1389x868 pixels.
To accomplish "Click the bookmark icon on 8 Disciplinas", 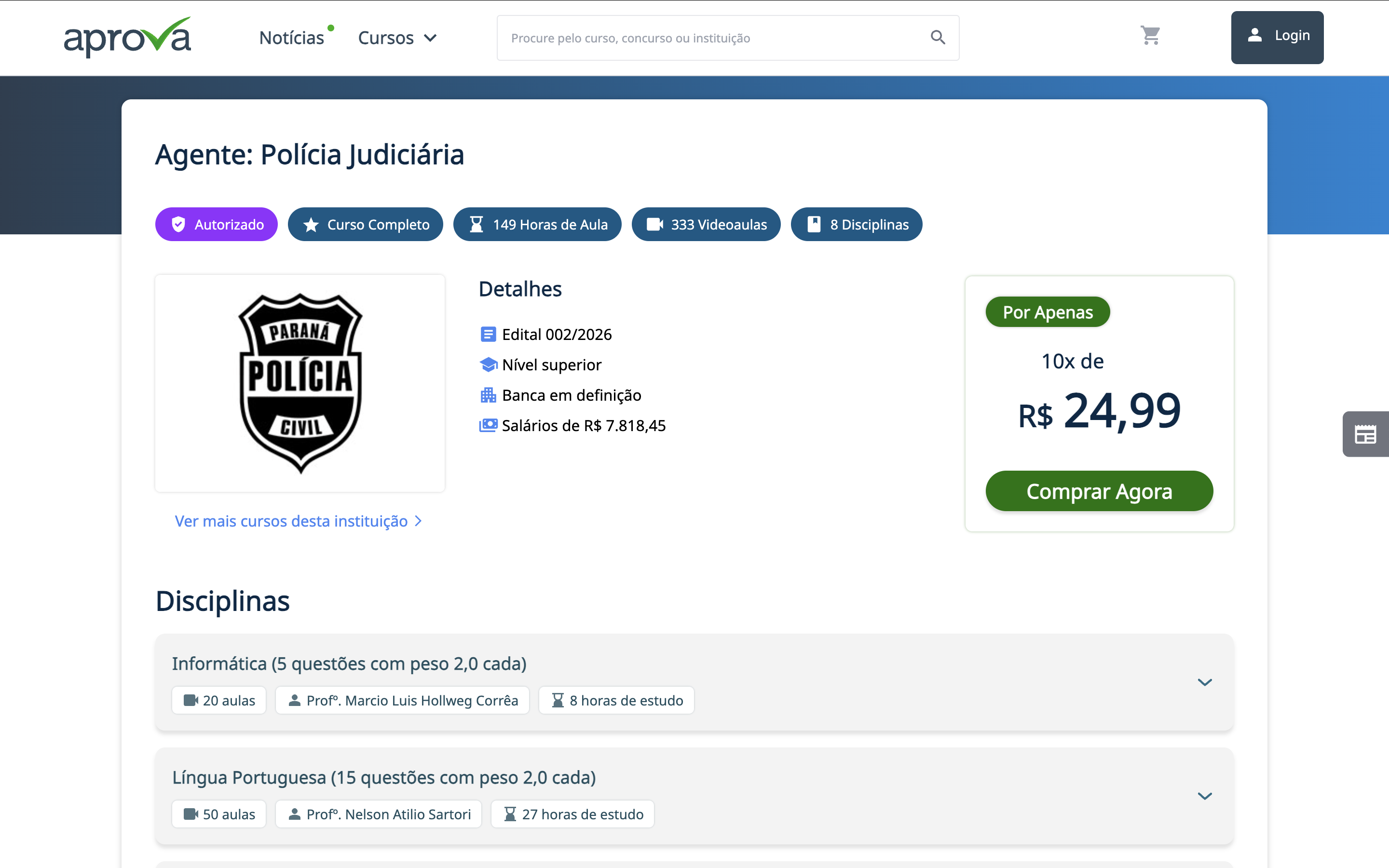I will point(813,224).
